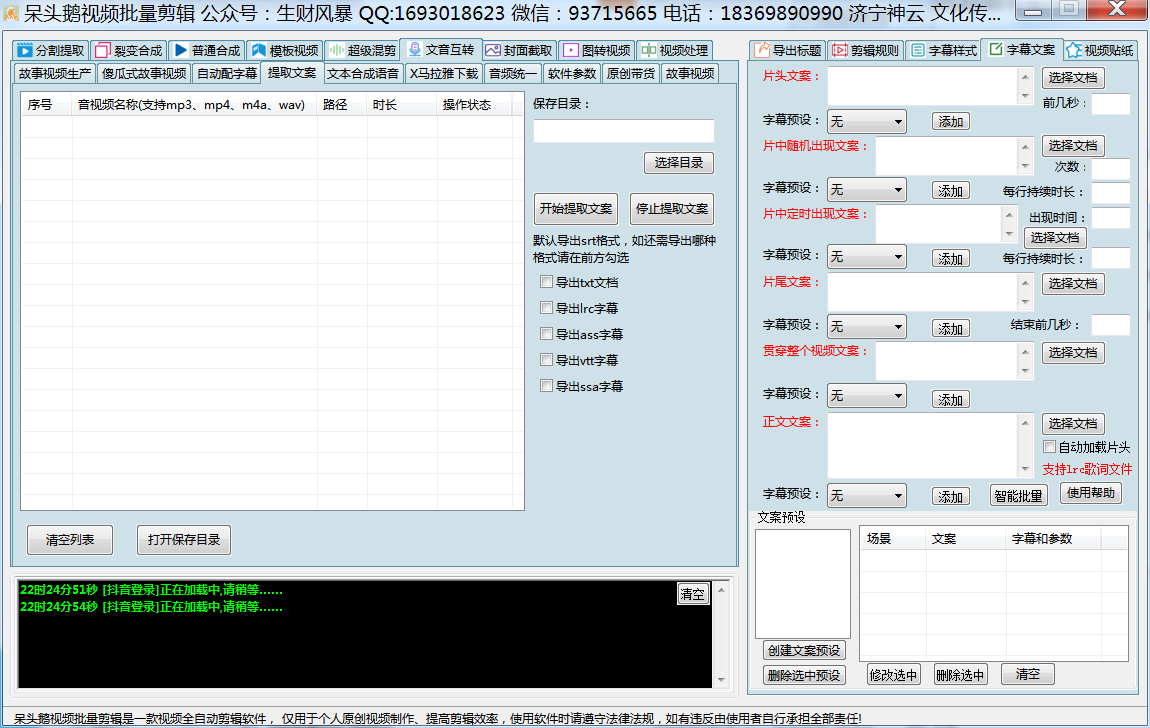Viewport: 1150px width, 728px height.
Task: Click 删除选中预设 button
Action: 804,675
